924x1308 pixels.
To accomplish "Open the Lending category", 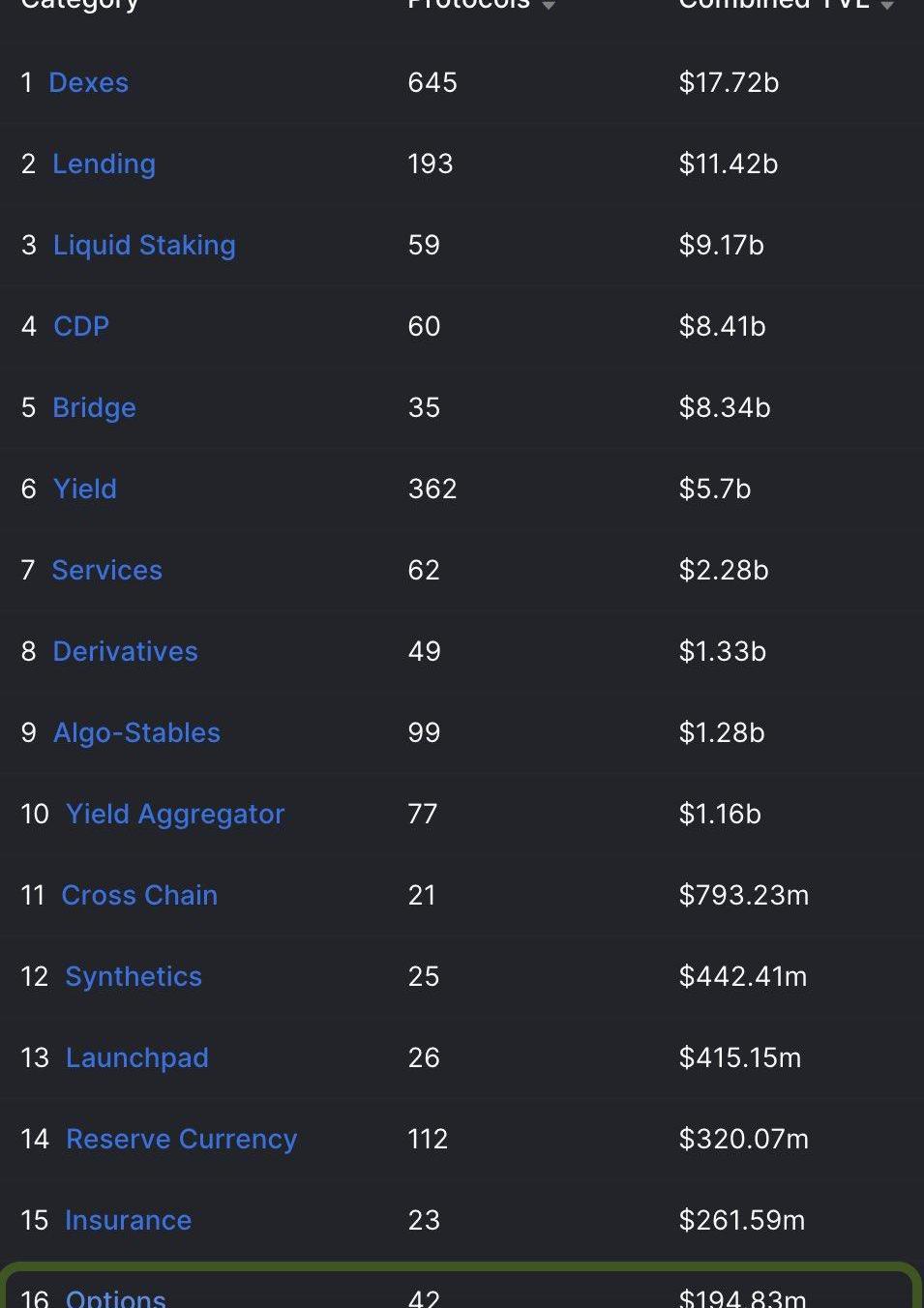I will [x=104, y=164].
